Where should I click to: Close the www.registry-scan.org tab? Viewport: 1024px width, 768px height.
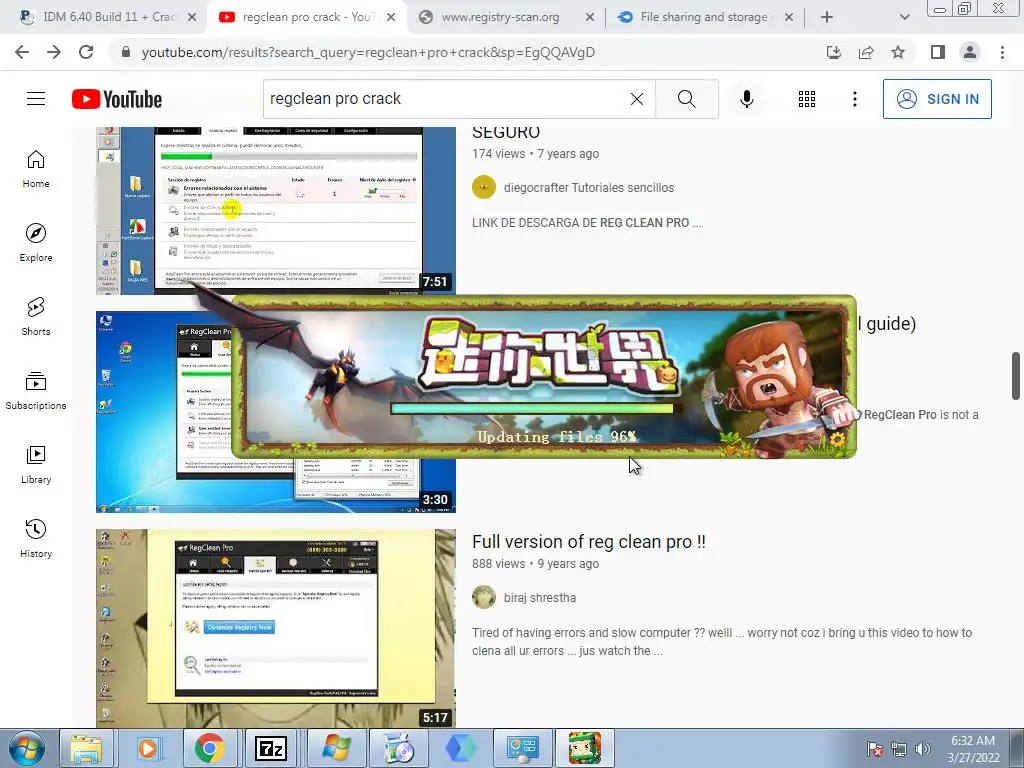point(590,17)
